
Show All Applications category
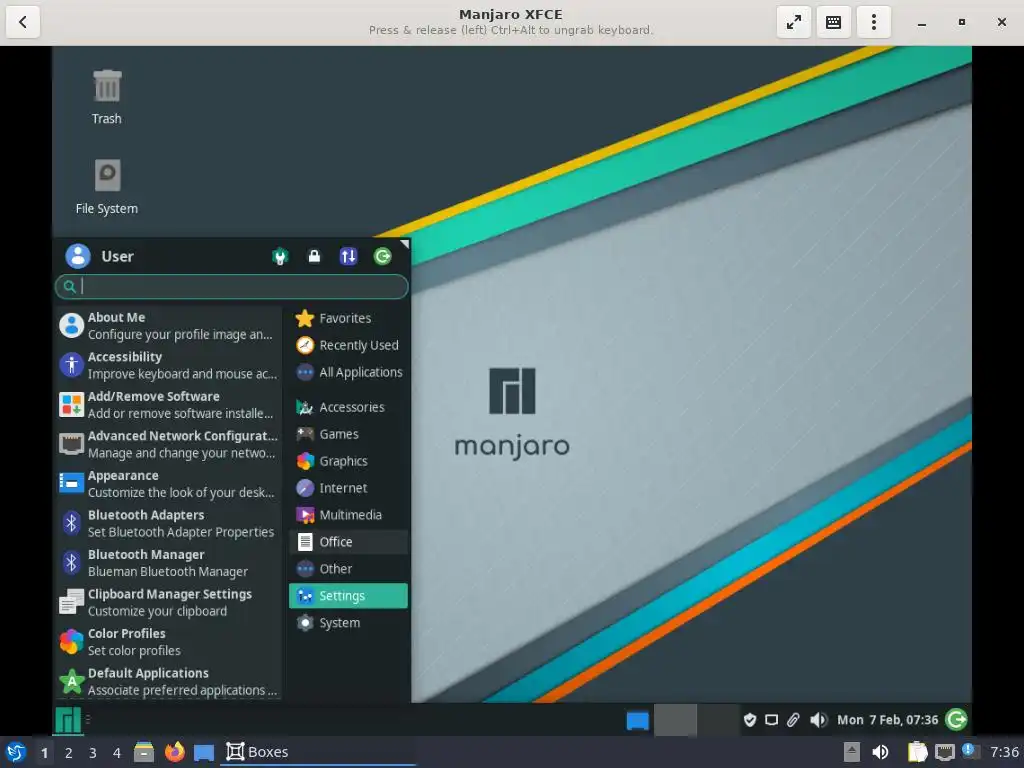point(348,372)
